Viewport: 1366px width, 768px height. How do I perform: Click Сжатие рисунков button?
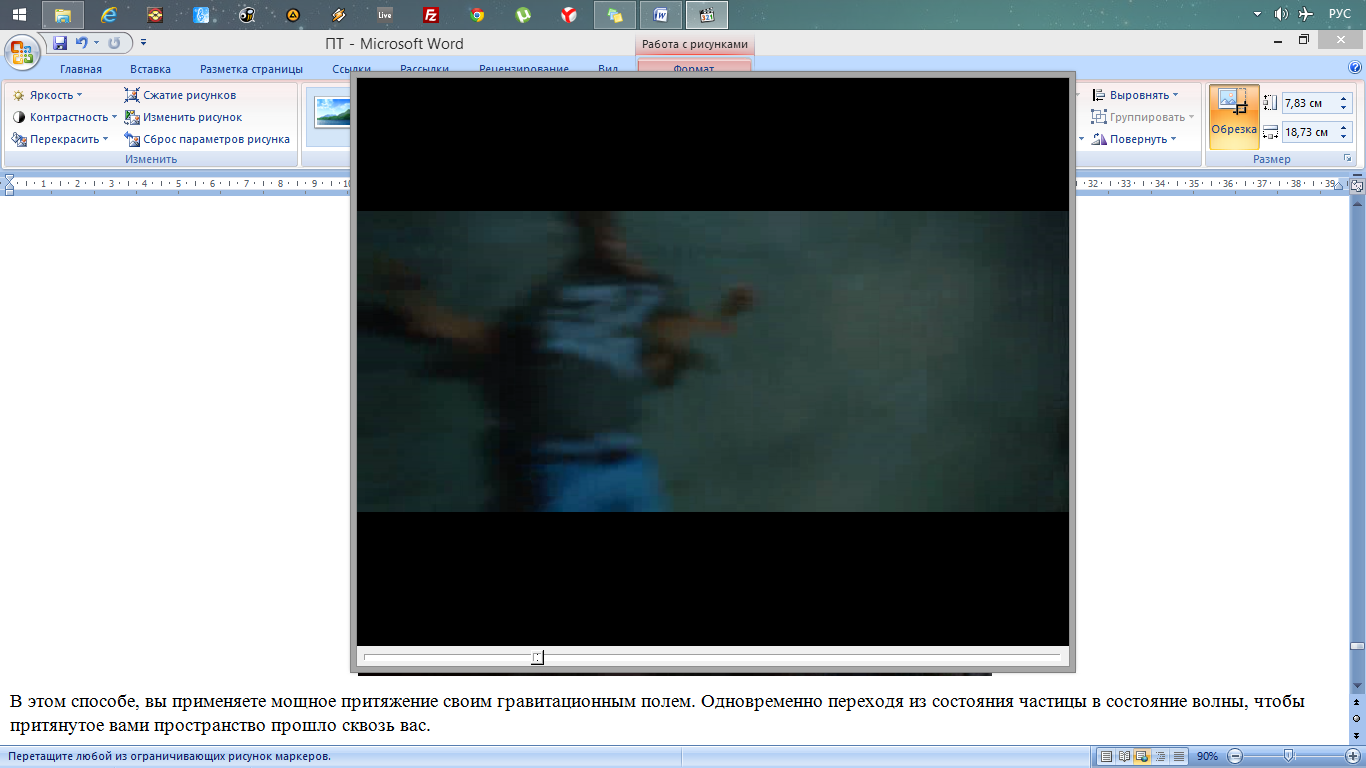click(x=180, y=95)
